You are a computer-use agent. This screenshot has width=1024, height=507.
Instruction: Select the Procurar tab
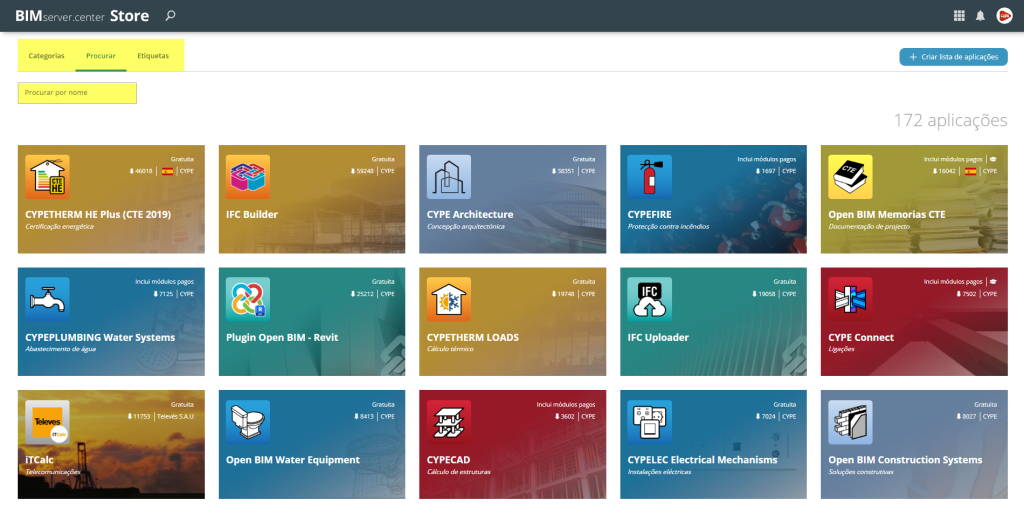101,56
